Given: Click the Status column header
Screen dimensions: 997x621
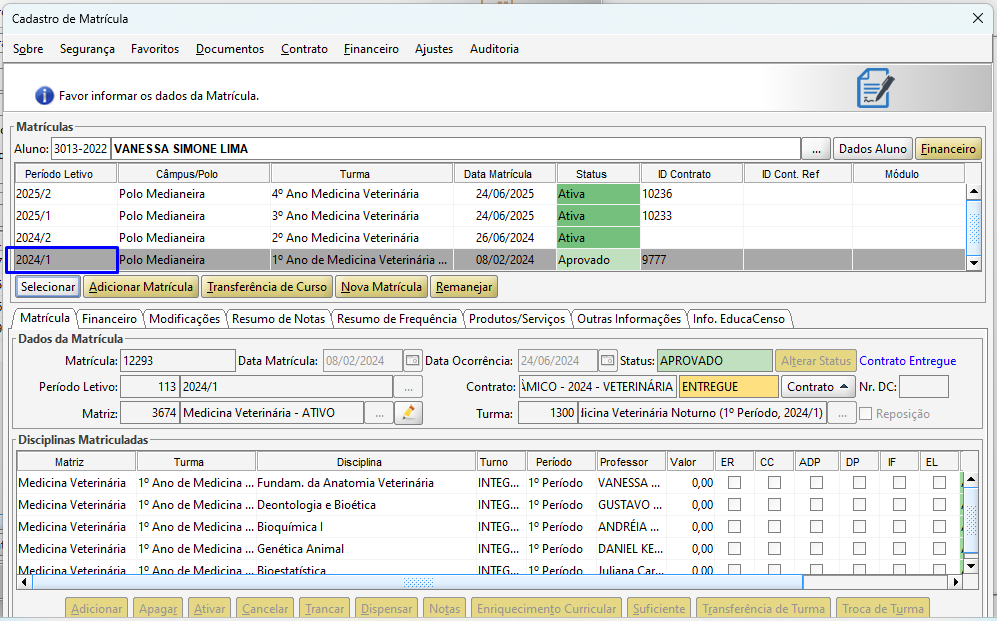Looking at the screenshot, I should pyautogui.click(x=598, y=174).
